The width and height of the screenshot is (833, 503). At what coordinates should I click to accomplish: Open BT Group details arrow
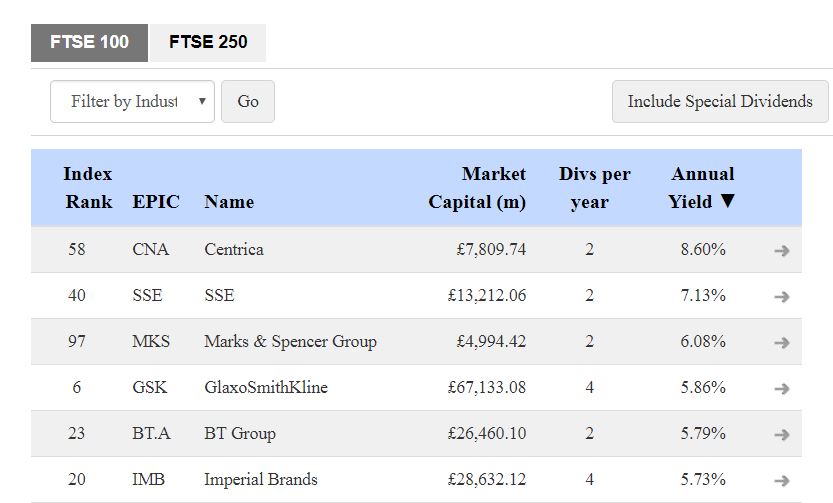(782, 435)
